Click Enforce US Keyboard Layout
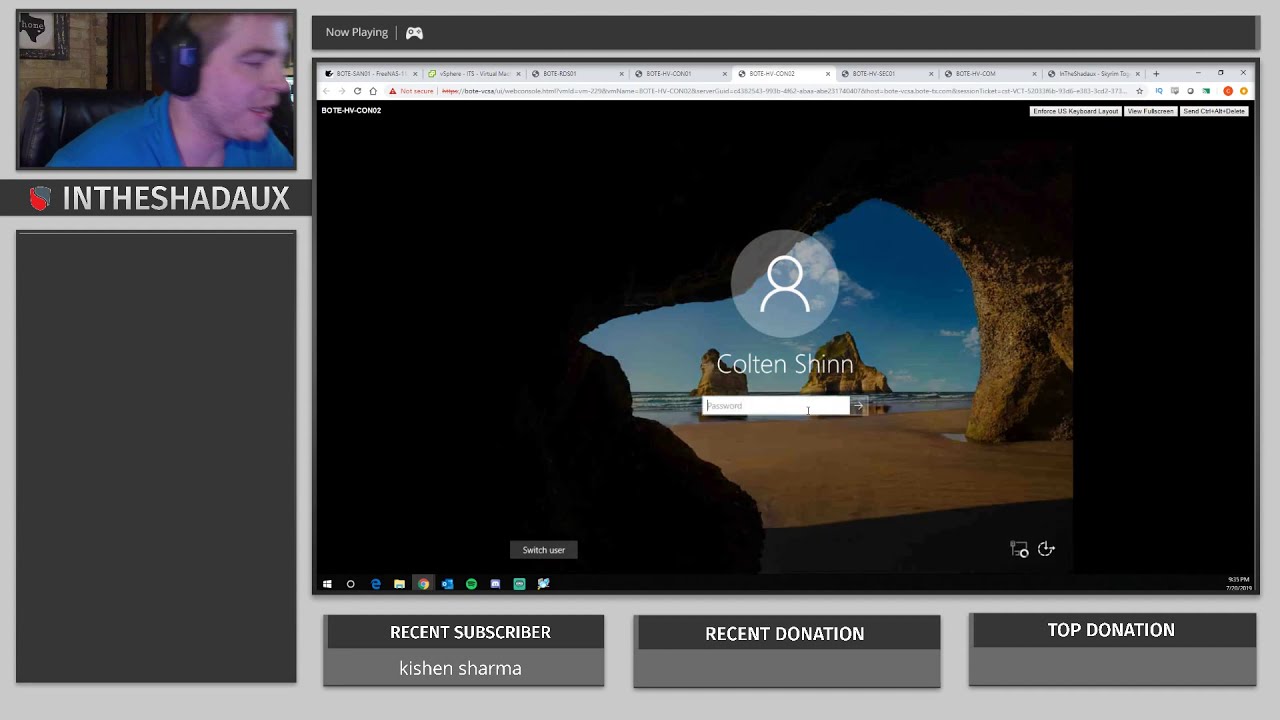Screen dimensions: 1280x720 tap(1076, 111)
